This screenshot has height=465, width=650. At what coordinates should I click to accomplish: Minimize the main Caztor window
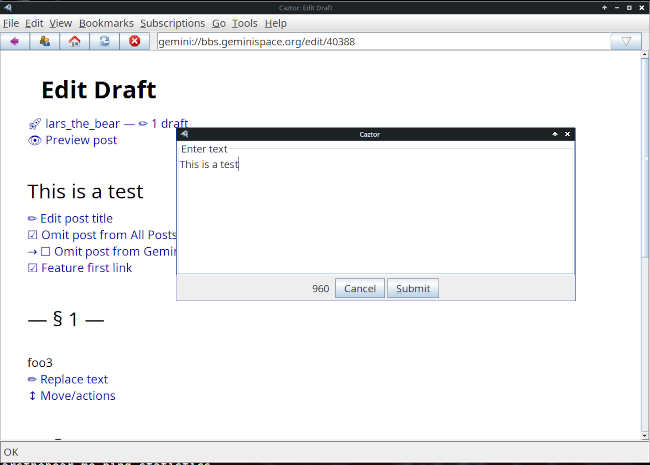pos(617,7)
